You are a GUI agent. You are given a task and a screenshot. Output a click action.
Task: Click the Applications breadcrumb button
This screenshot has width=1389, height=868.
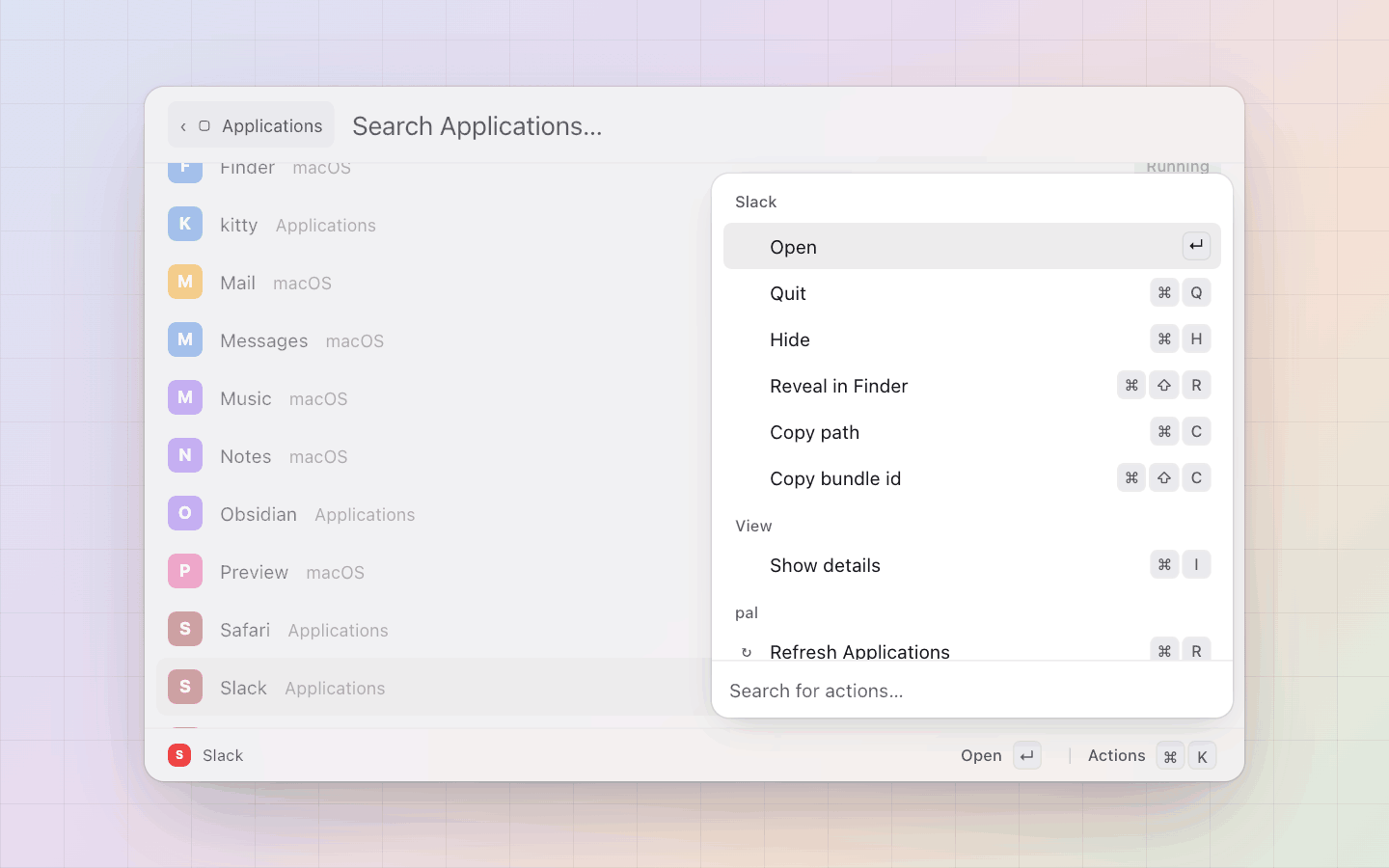coord(251,125)
